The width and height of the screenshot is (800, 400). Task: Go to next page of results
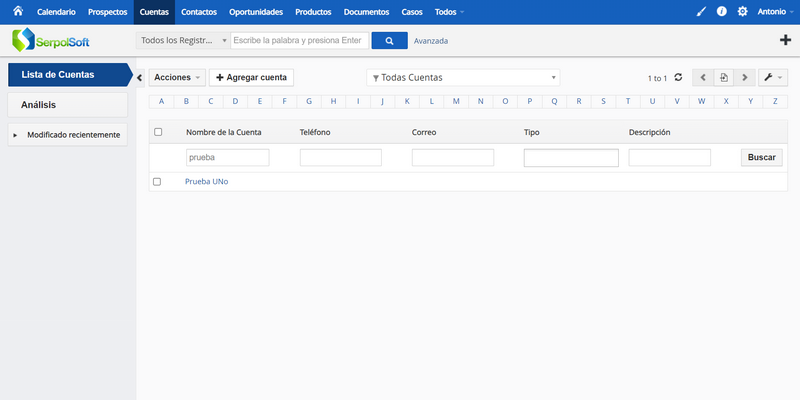745,78
